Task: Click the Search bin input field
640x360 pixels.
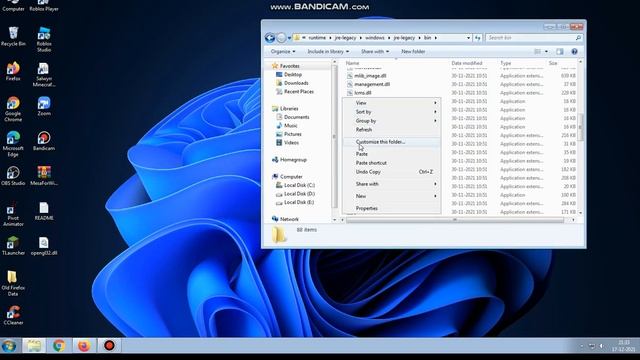Action: pos(533,38)
